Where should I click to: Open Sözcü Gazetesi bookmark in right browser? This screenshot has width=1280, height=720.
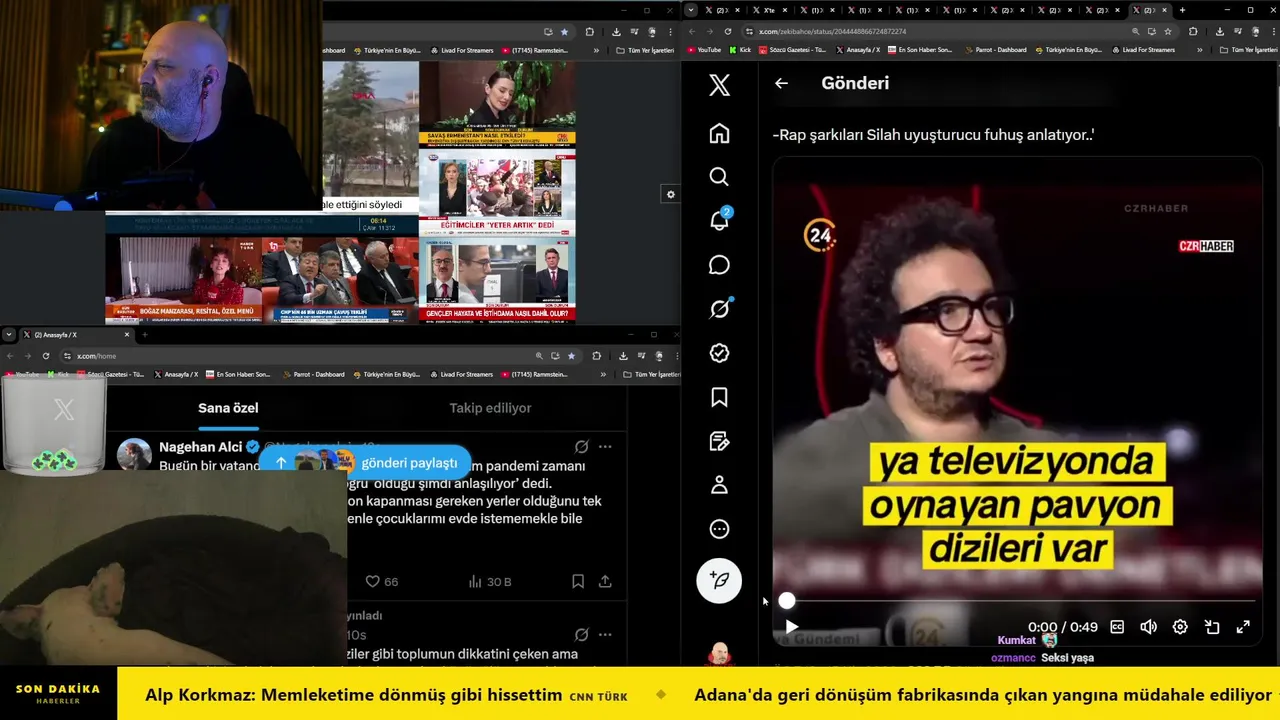click(x=793, y=49)
